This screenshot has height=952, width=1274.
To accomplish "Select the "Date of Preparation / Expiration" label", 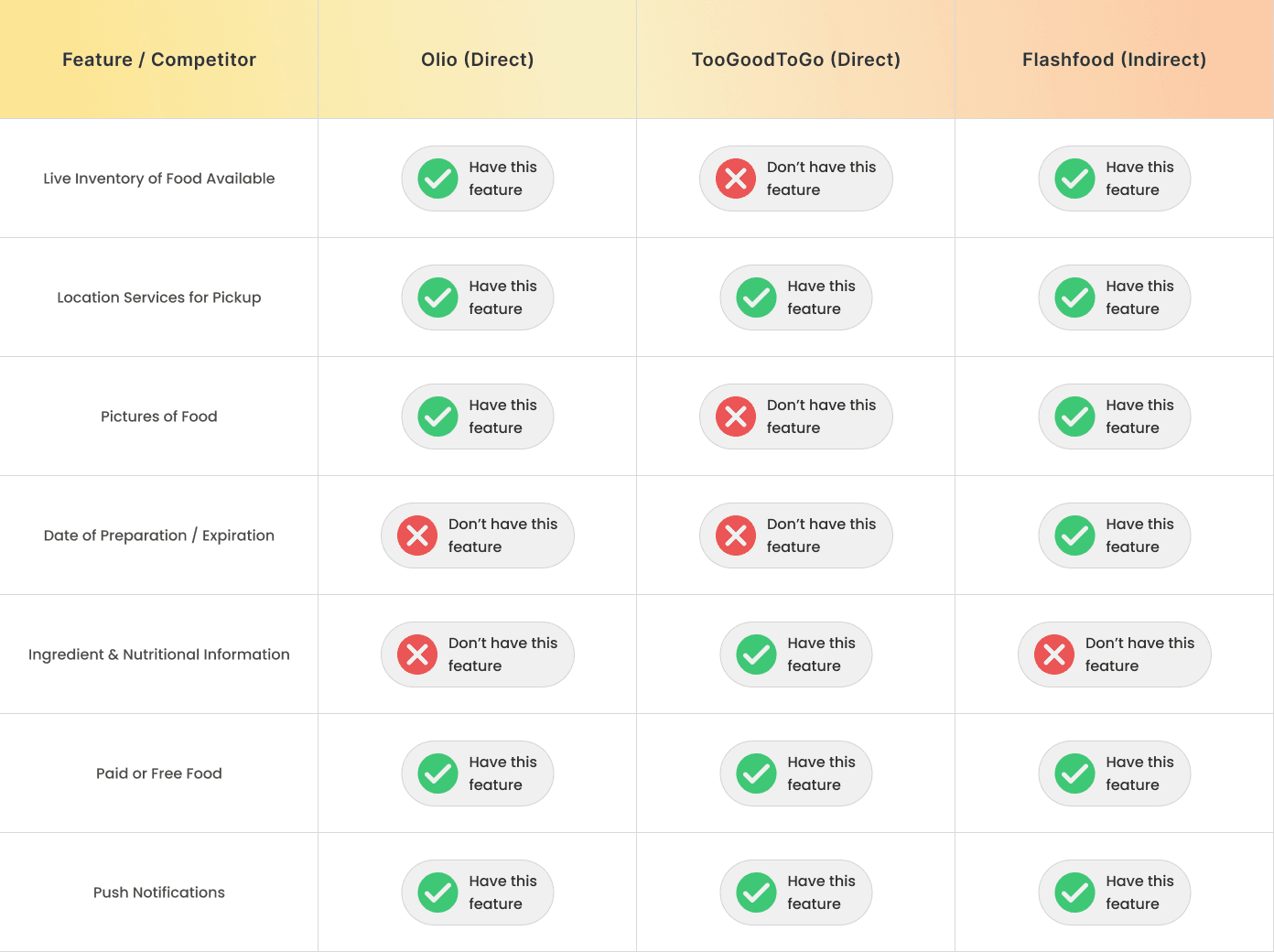I will point(159,535).
